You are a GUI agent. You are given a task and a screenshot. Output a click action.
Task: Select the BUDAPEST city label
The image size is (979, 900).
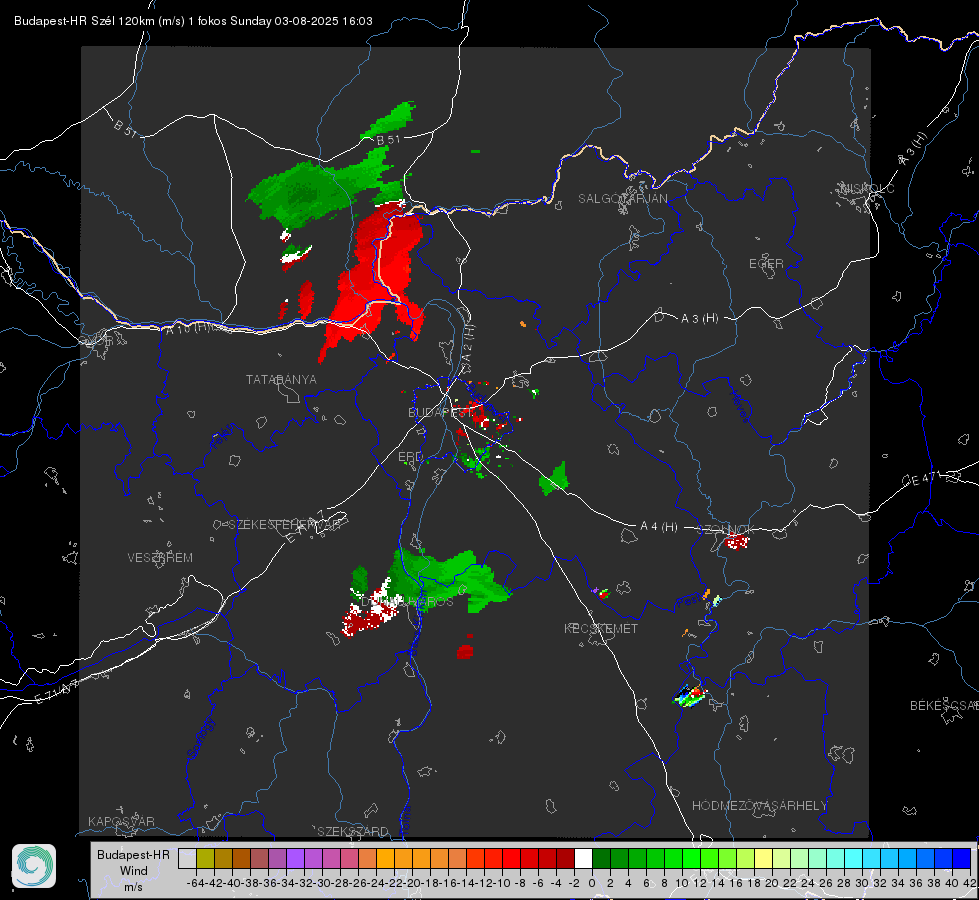tap(440, 412)
